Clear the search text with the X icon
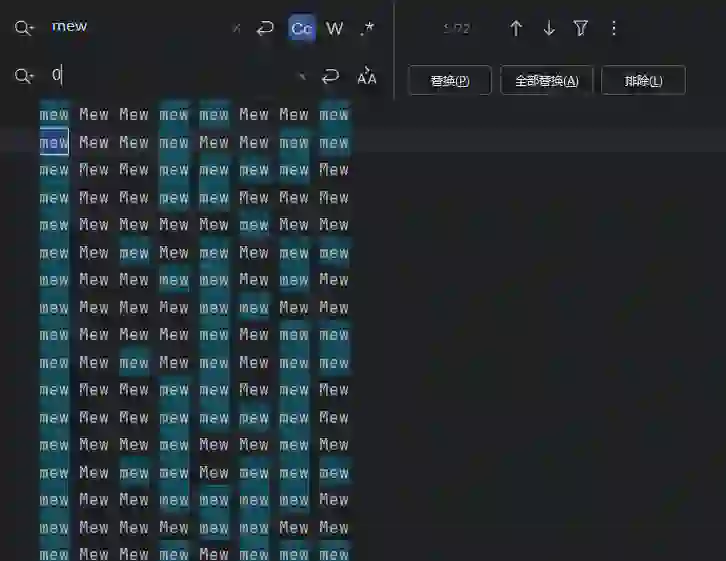This screenshot has height=561, width=726. pos(236,29)
